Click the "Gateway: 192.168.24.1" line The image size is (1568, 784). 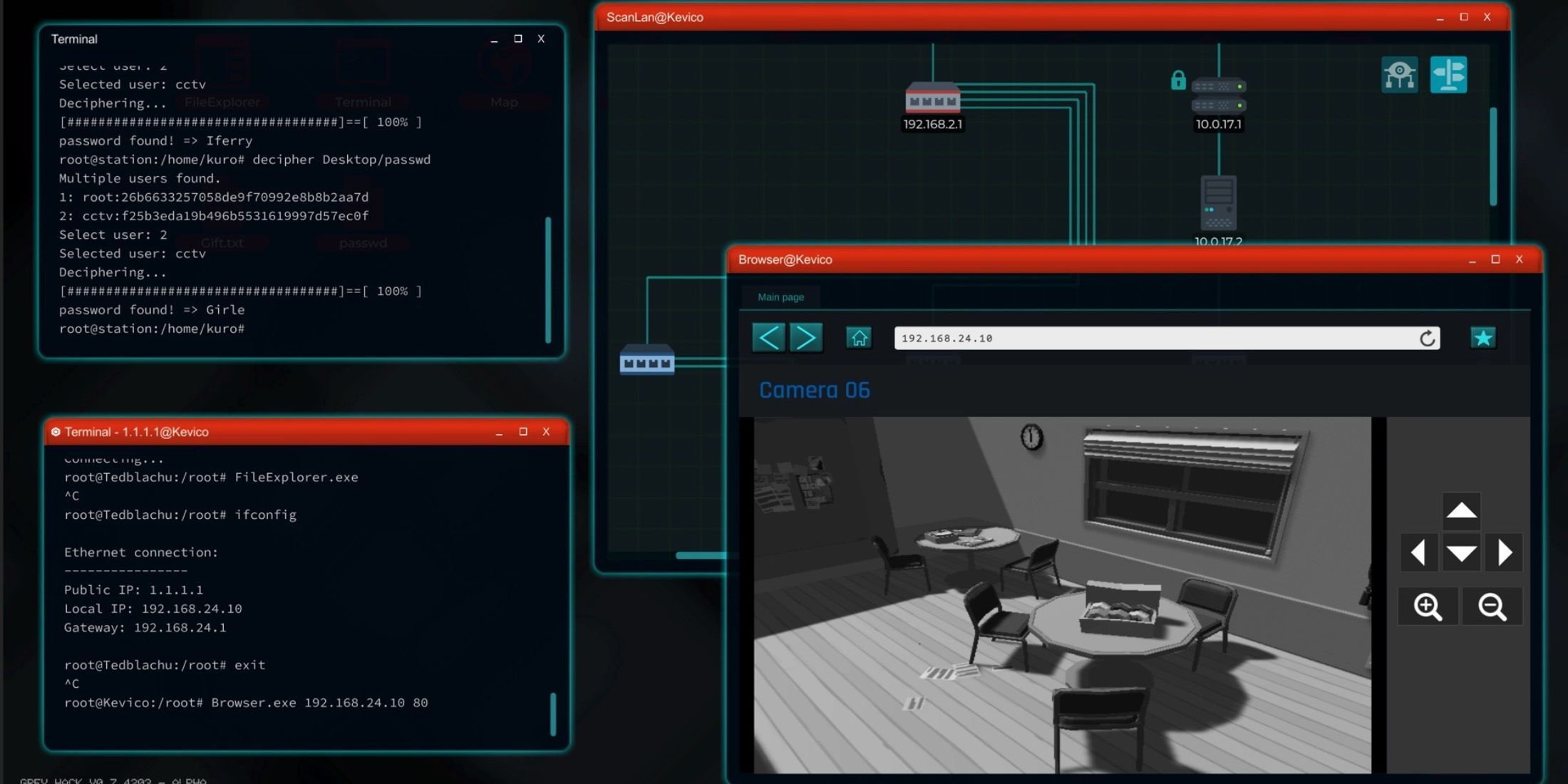[145, 628]
